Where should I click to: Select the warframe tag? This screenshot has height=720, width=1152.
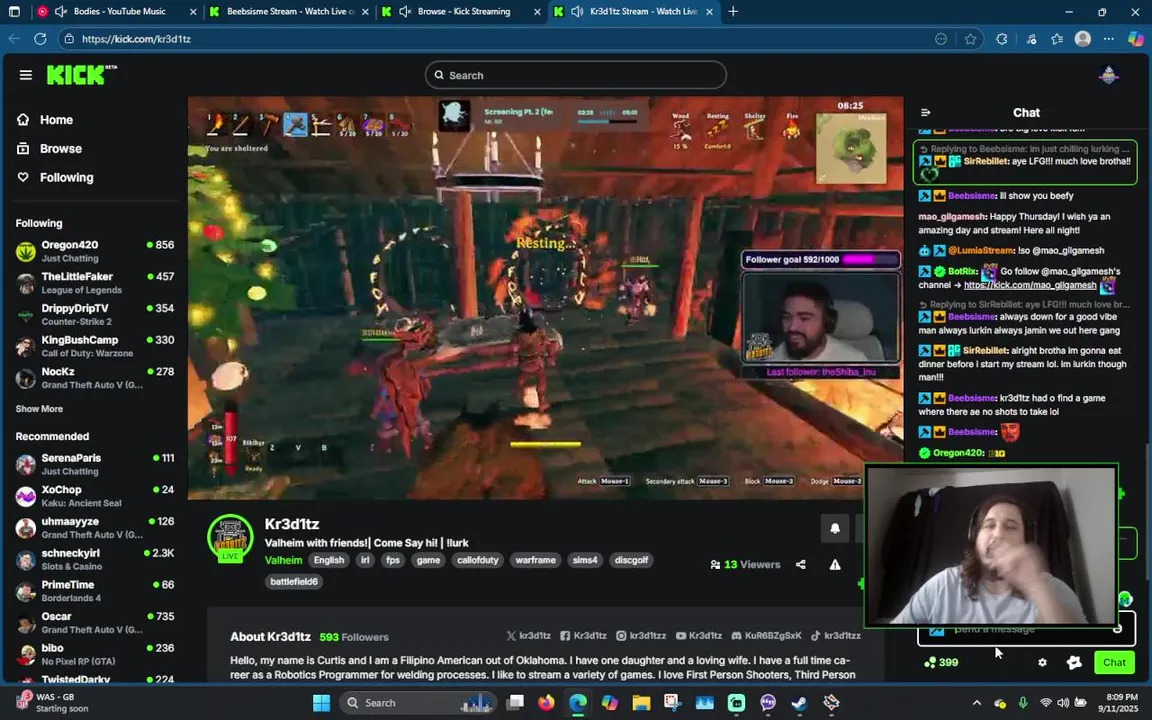535,560
